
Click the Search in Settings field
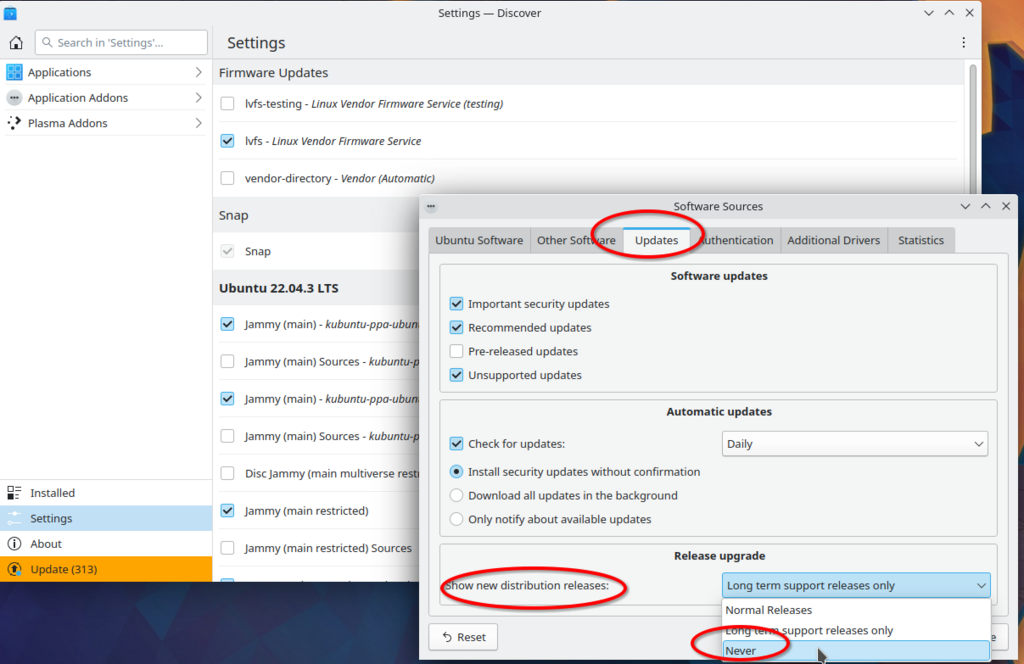[x=121, y=43]
